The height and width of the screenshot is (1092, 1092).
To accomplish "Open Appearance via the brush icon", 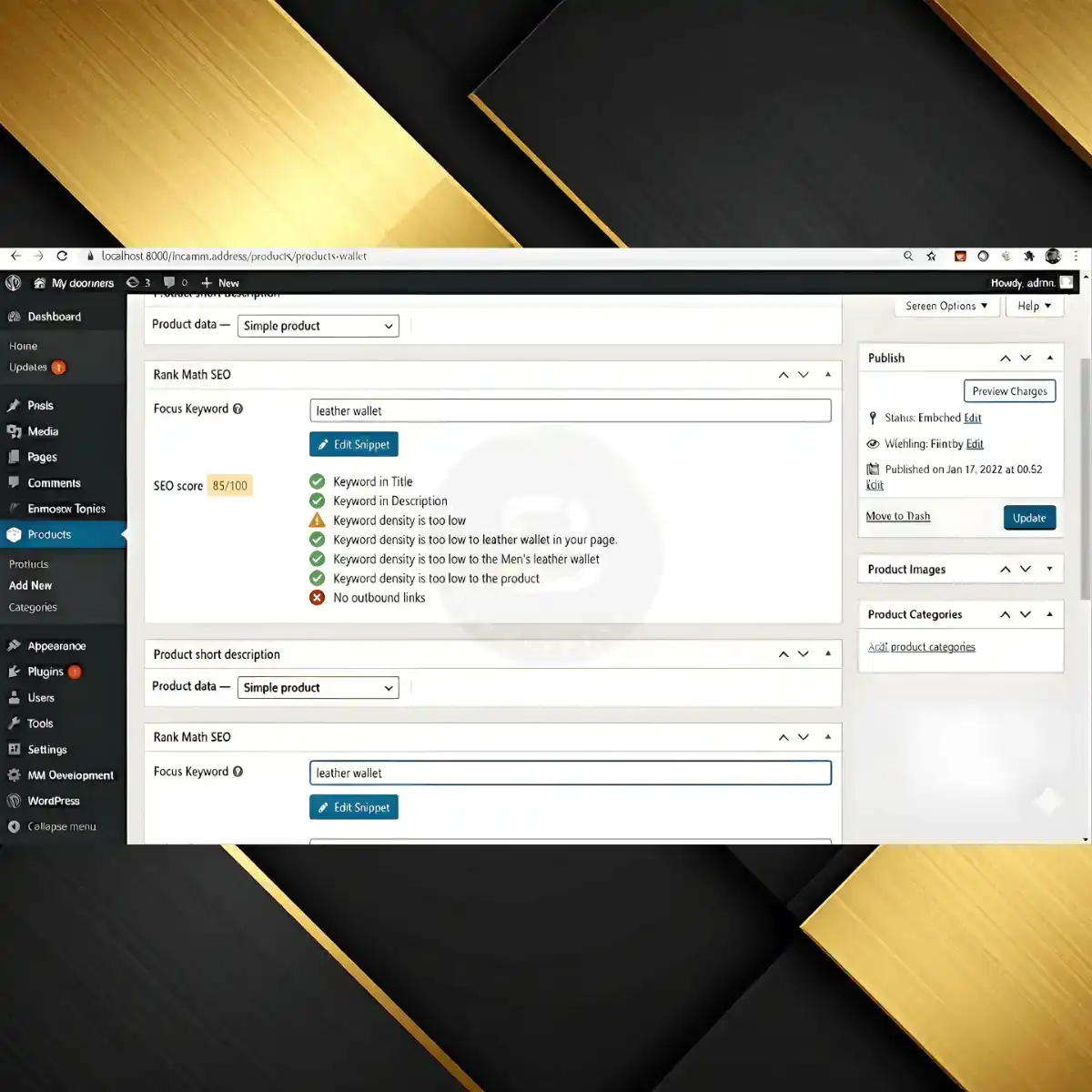I will pyautogui.click(x=14, y=645).
